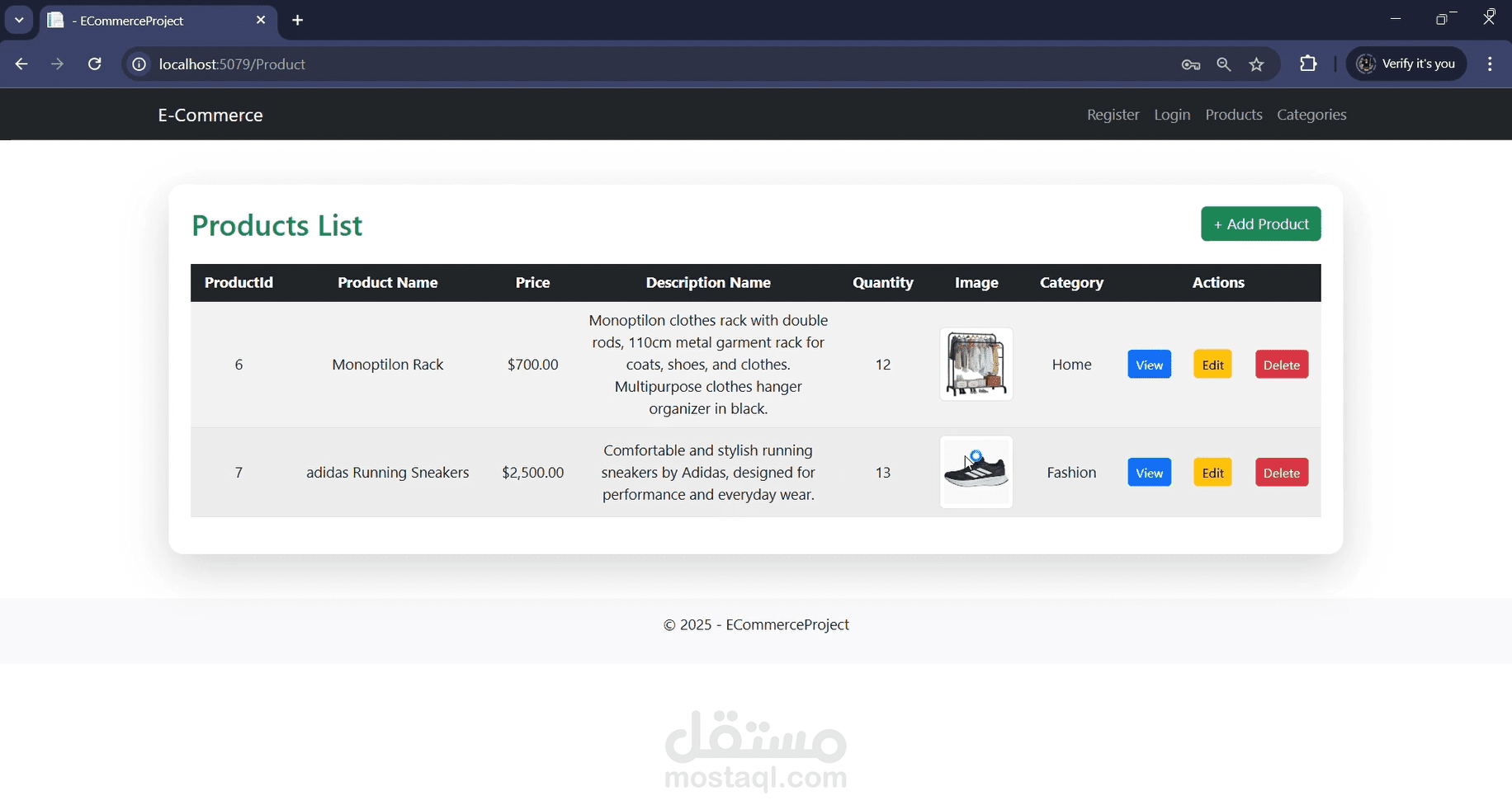The width and height of the screenshot is (1512, 810).
Task: Click inside the browser address bar
Action: click(578, 64)
